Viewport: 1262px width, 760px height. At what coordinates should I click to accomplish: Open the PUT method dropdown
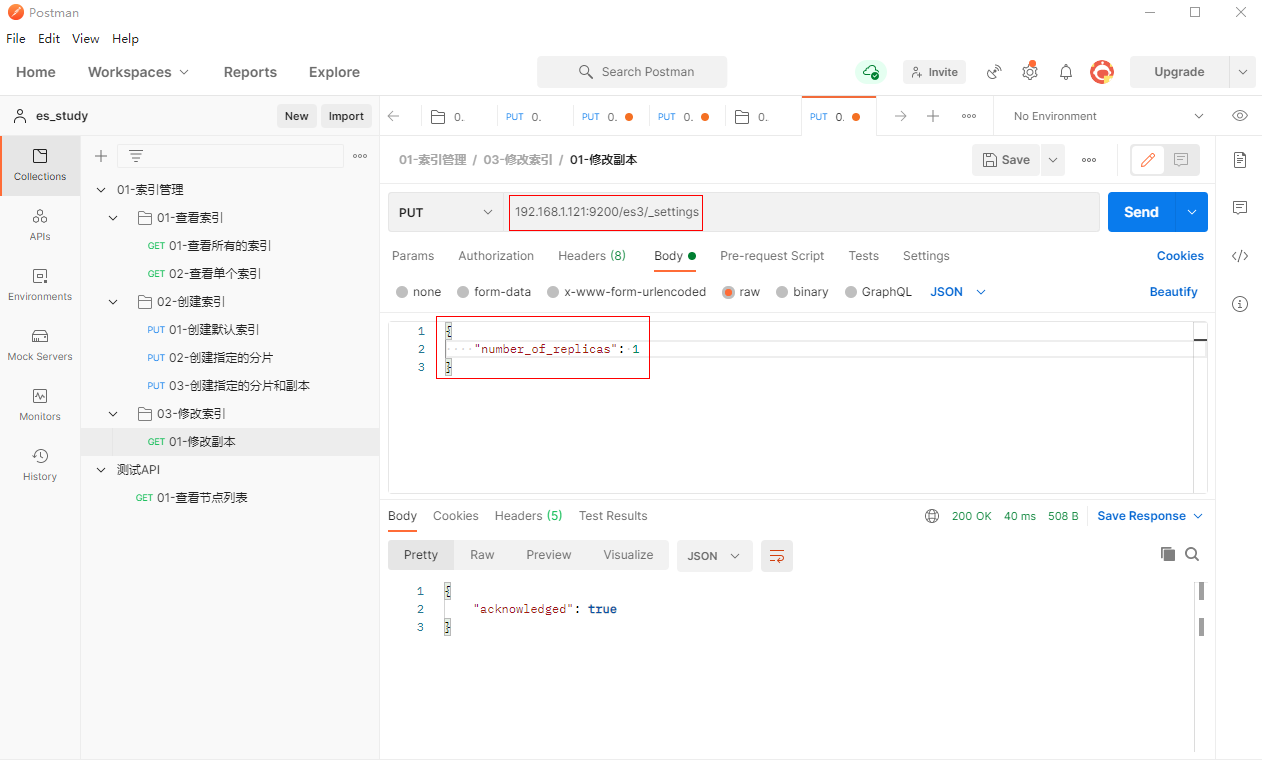[x=446, y=212]
